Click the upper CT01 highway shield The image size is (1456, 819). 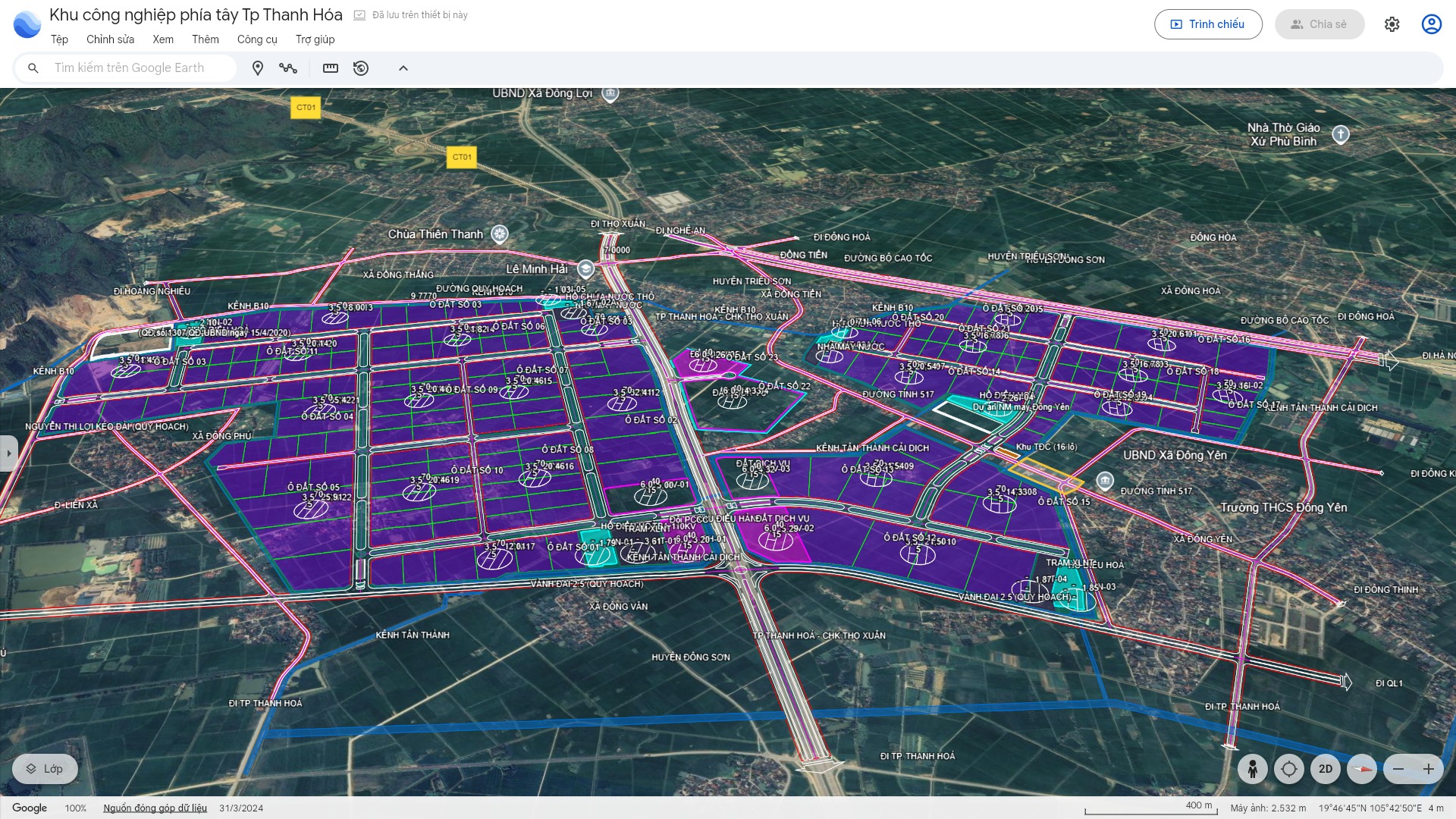coord(306,108)
